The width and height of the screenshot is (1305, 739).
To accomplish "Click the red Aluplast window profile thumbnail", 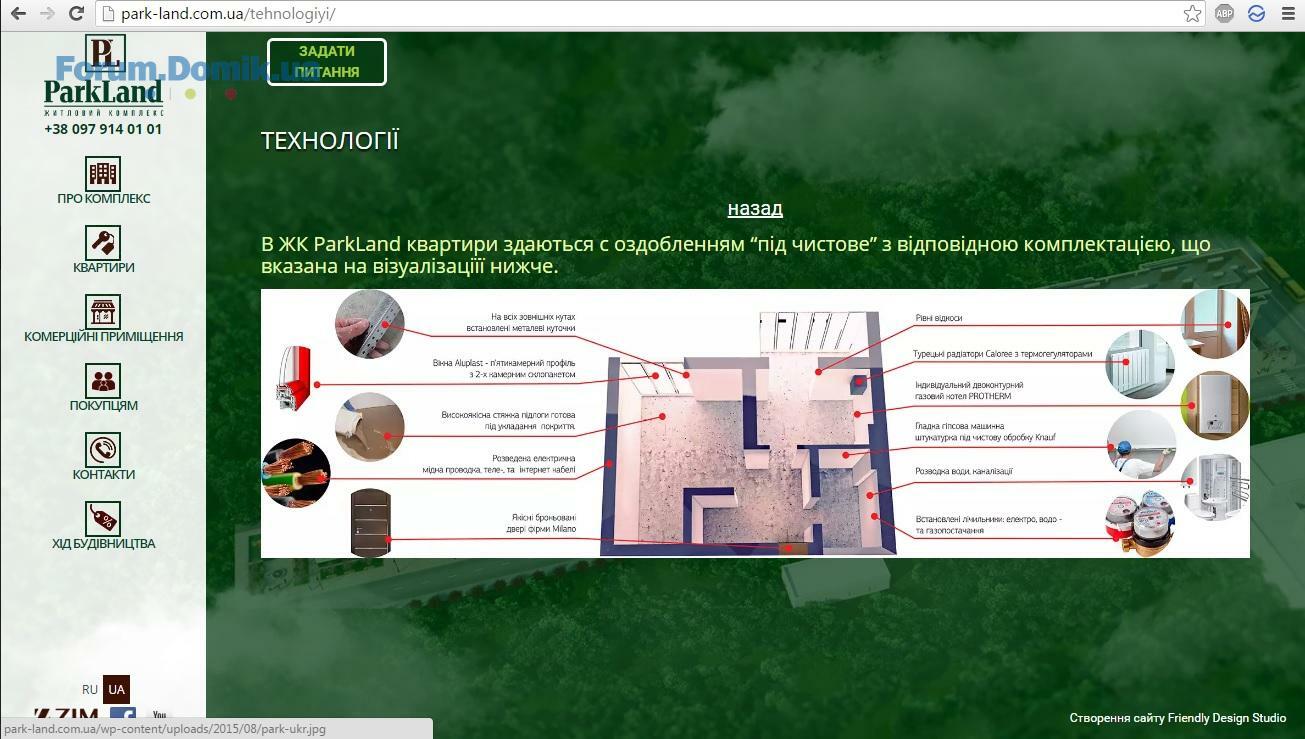I will pos(293,378).
